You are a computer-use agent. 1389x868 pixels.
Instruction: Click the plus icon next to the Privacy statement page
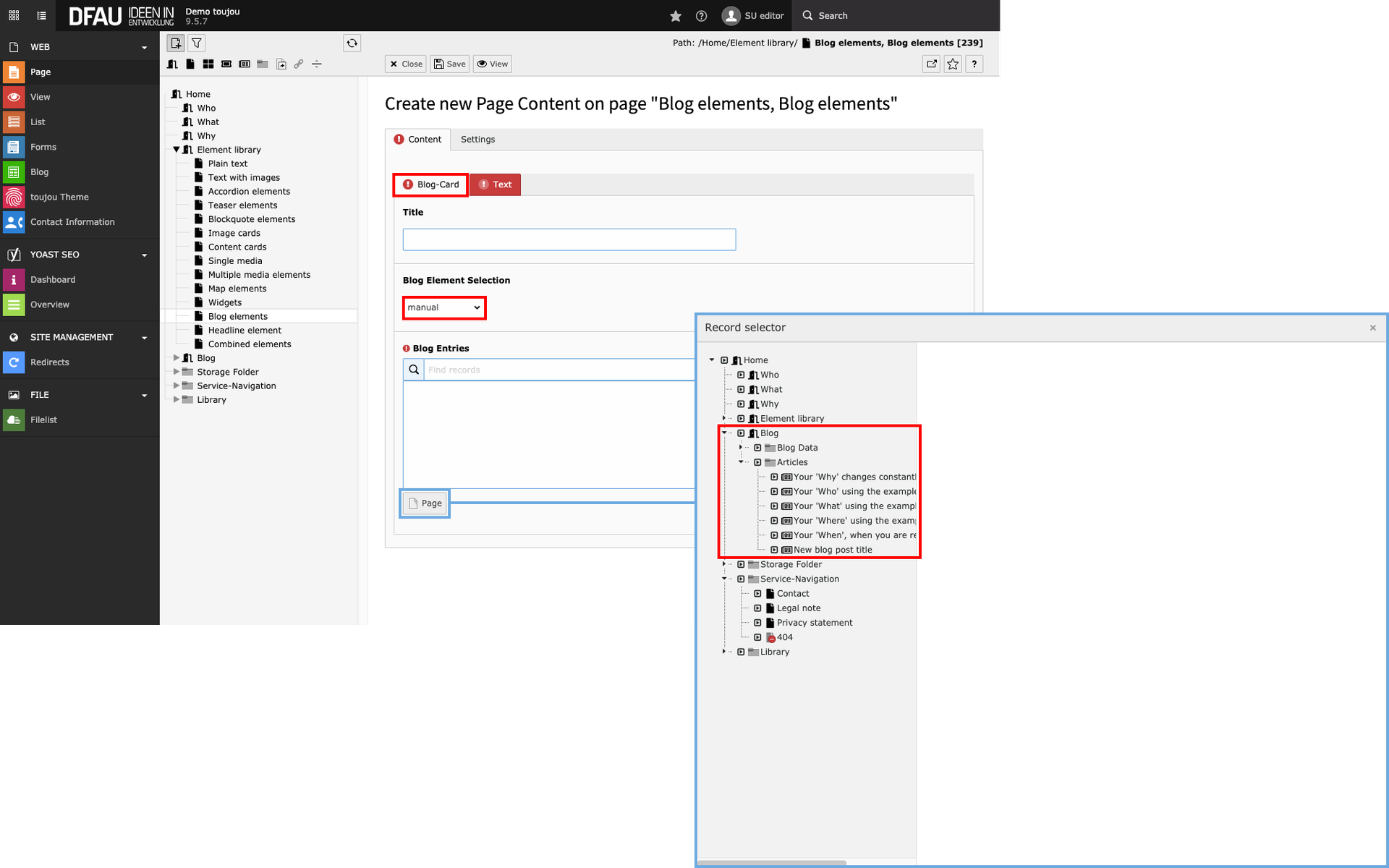tap(757, 623)
